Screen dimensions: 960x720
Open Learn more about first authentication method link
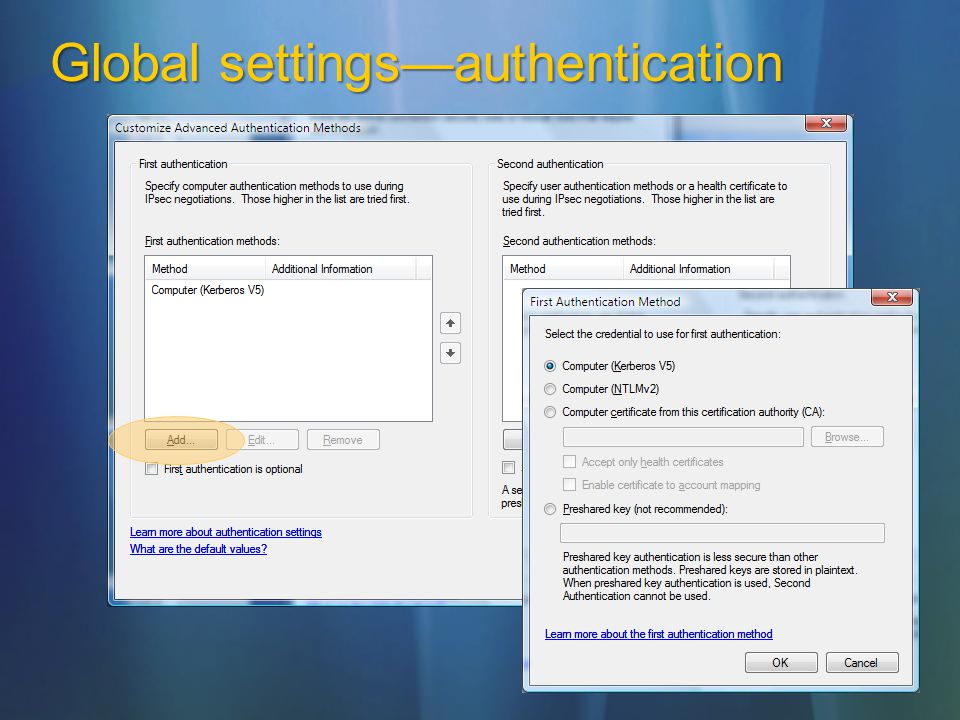(x=659, y=634)
